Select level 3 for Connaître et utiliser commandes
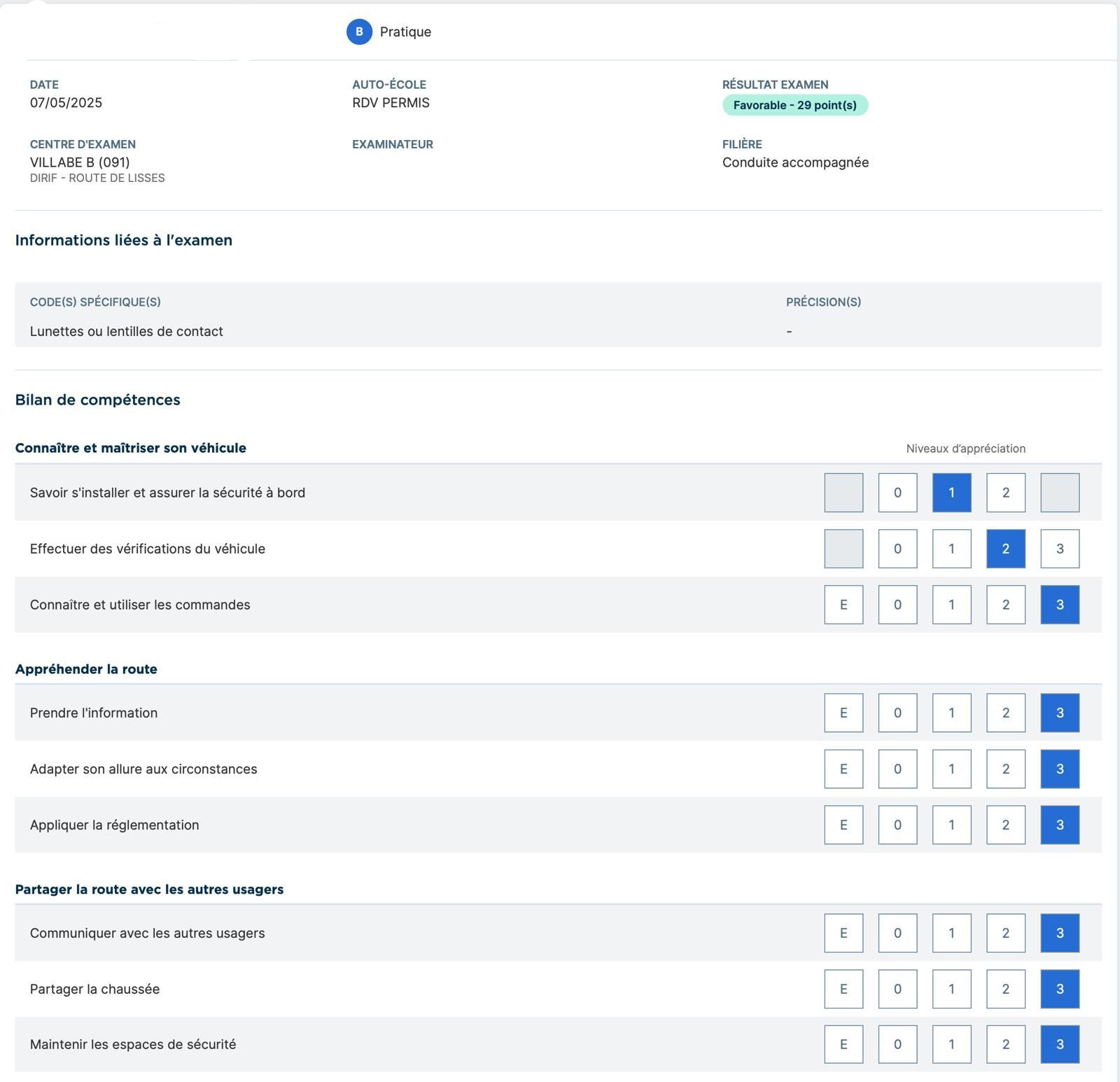The height and width of the screenshot is (1082, 1120). pyautogui.click(x=1059, y=605)
